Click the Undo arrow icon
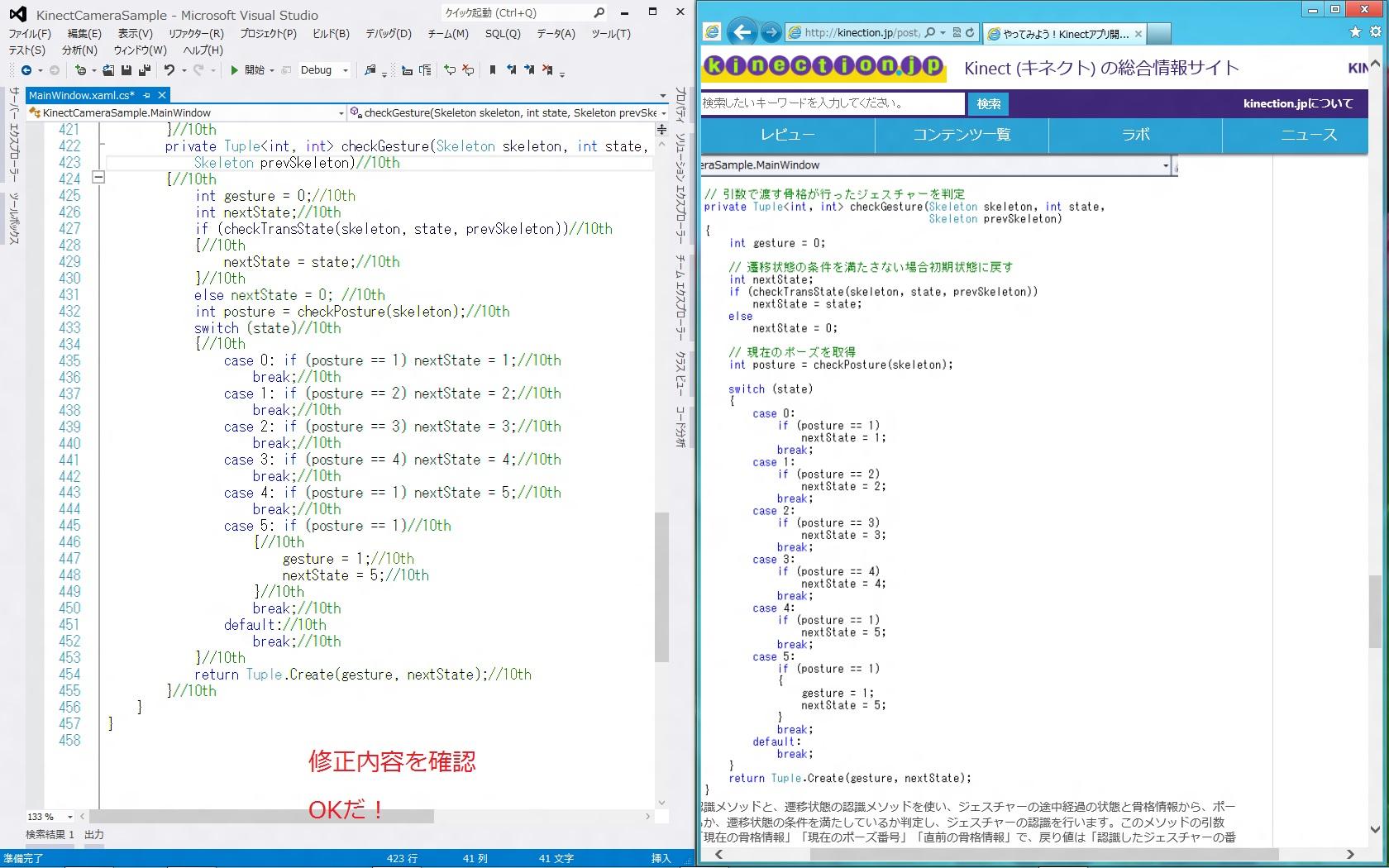Screen dimensions: 1389x868 [169, 70]
